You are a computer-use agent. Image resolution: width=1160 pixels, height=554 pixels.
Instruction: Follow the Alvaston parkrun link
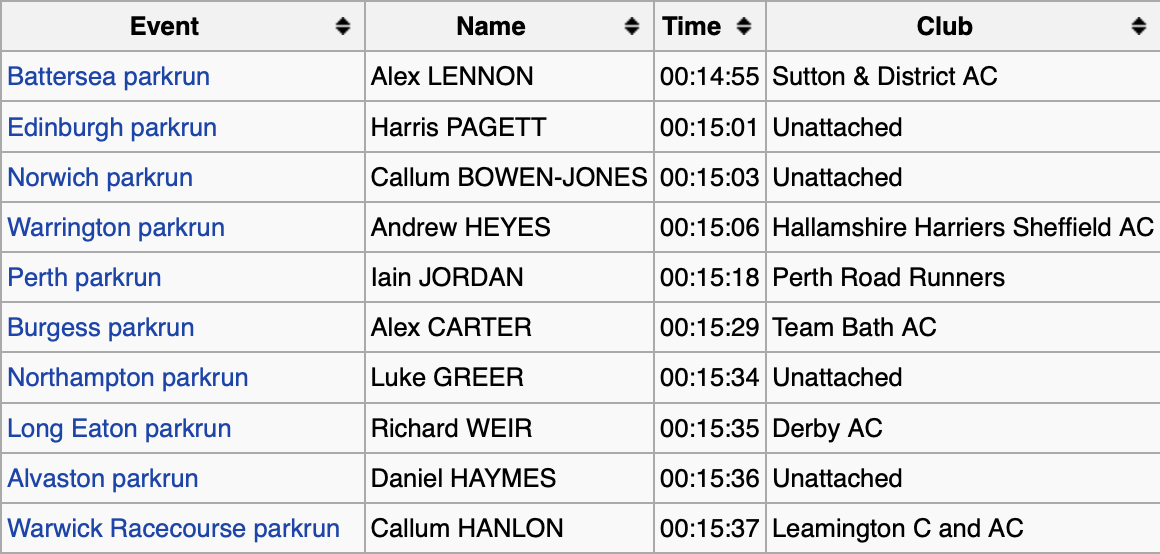click(x=103, y=478)
